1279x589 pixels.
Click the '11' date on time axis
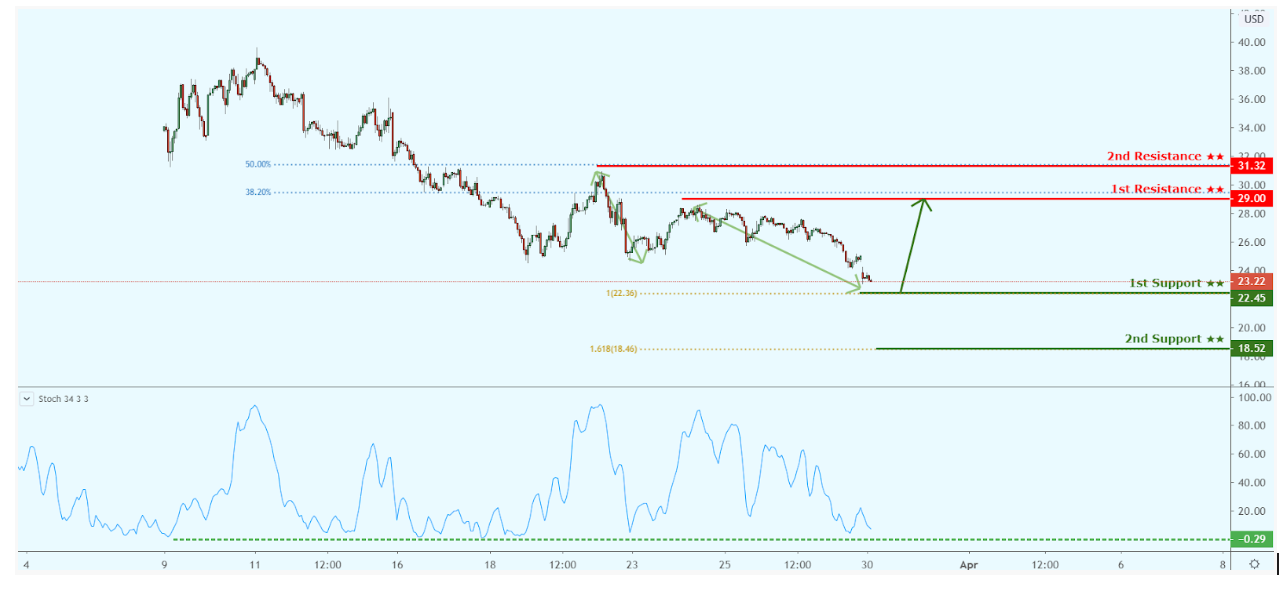[255, 565]
